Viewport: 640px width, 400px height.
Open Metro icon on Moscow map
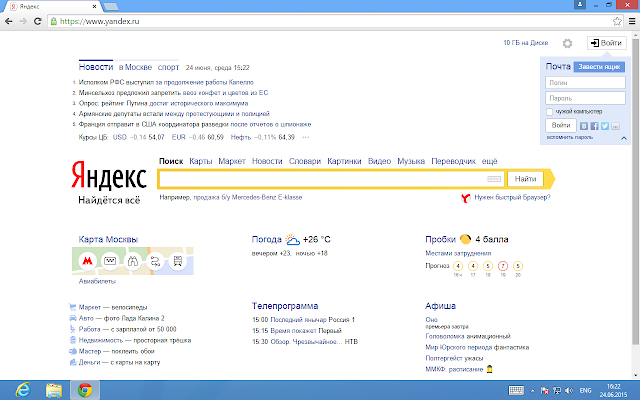pos(87,261)
